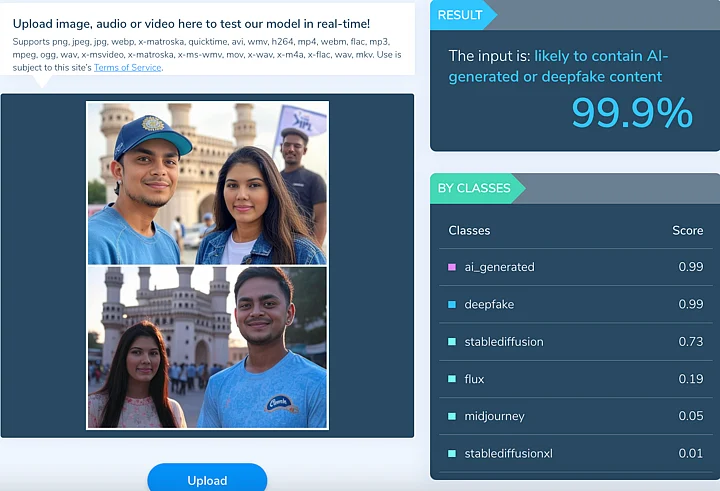
Task: Click the stablediffusionxl class color square
Action: tap(452, 453)
